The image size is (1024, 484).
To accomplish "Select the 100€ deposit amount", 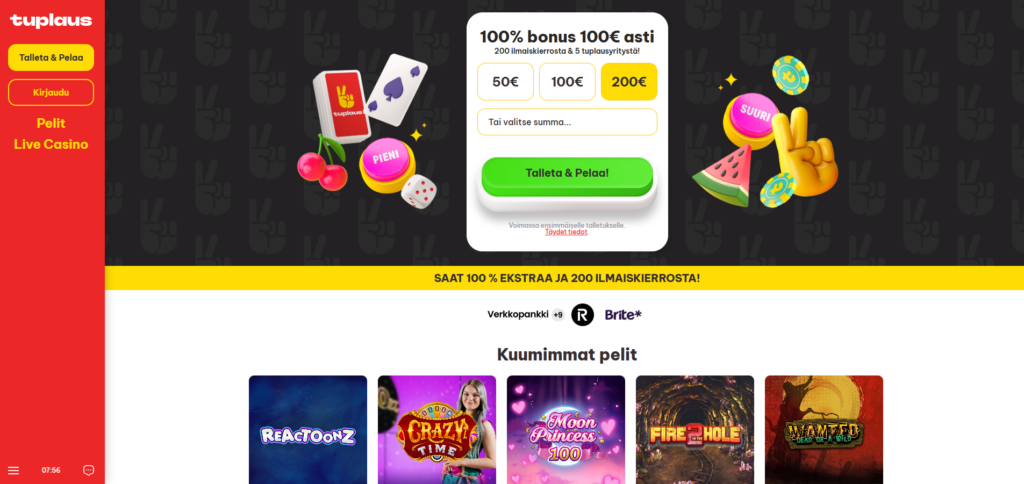I will tap(567, 82).
